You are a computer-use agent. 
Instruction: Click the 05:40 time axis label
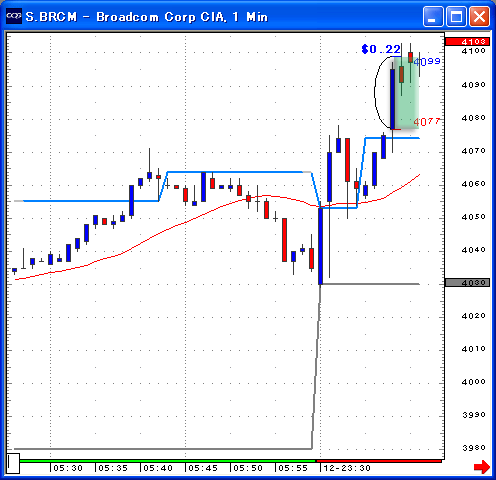pos(158,468)
